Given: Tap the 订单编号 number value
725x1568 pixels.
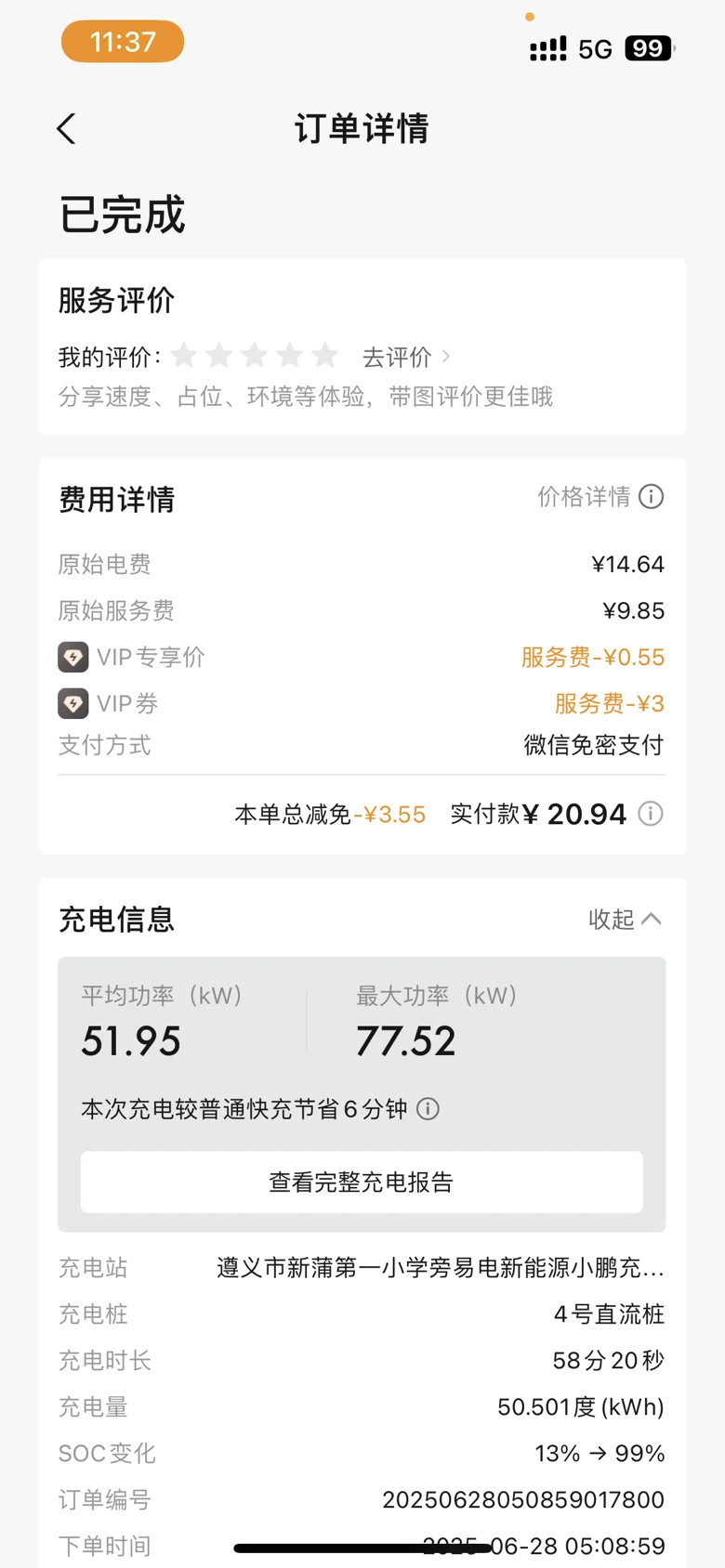Looking at the screenshot, I should coord(523,1499).
